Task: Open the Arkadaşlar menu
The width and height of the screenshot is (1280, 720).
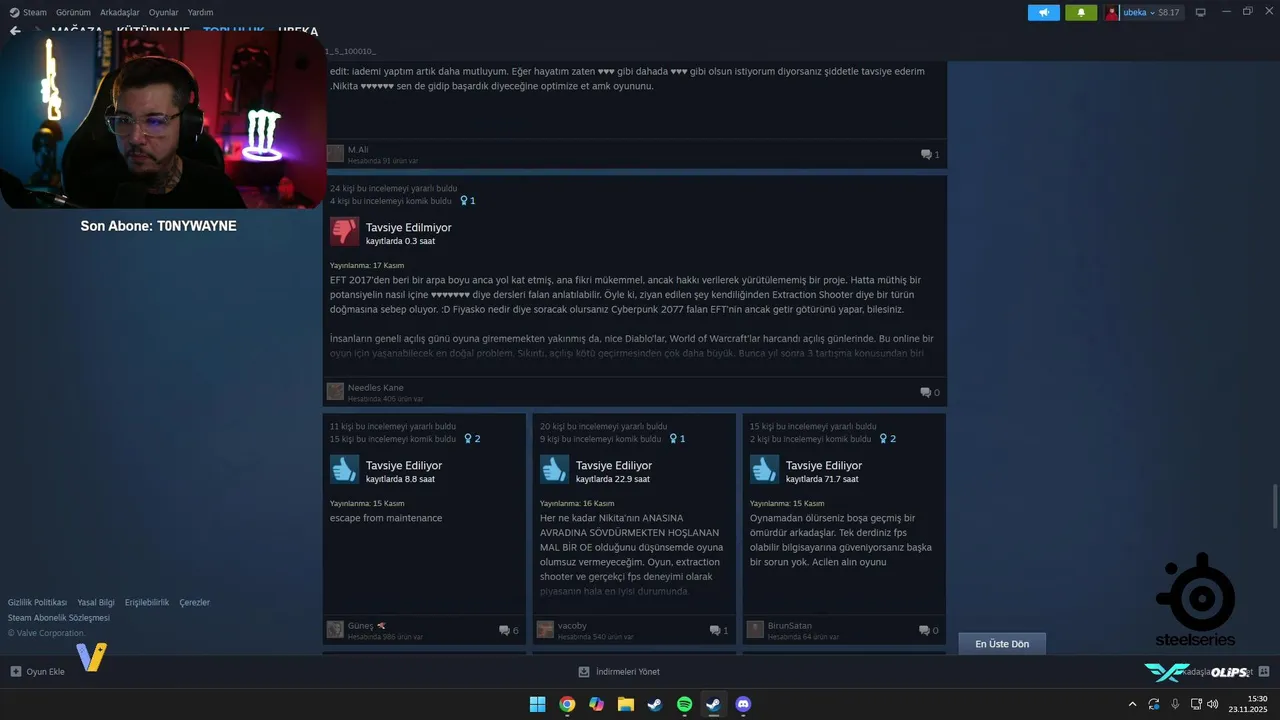Action: point(119,12)
